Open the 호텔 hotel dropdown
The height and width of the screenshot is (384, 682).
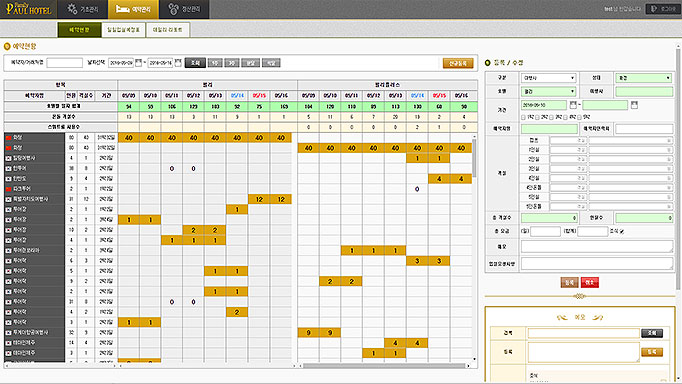(x=548, y=91)
